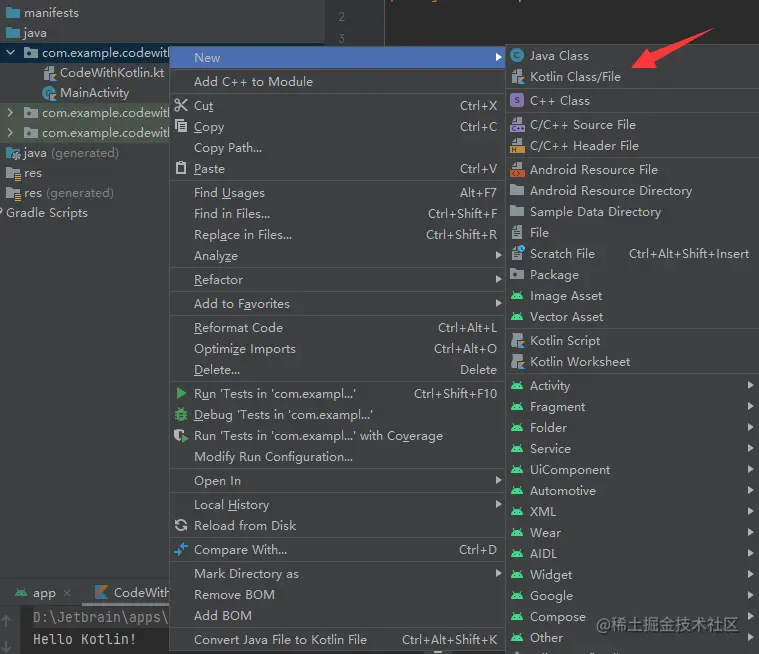This screenshot has width=759, height=654.
Task: Expand the Refactor submenu arrow
Action: (x=499, y=279)
